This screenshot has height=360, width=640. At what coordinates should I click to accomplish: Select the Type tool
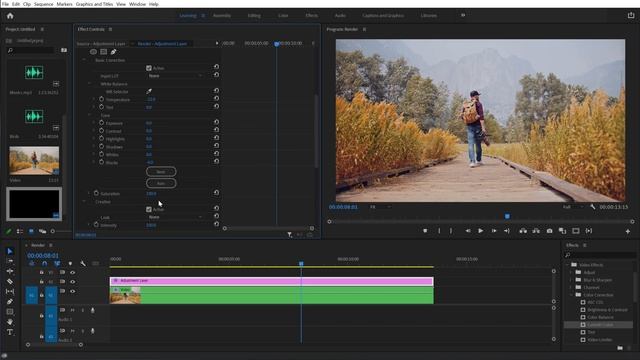click(x=10, y=332)
